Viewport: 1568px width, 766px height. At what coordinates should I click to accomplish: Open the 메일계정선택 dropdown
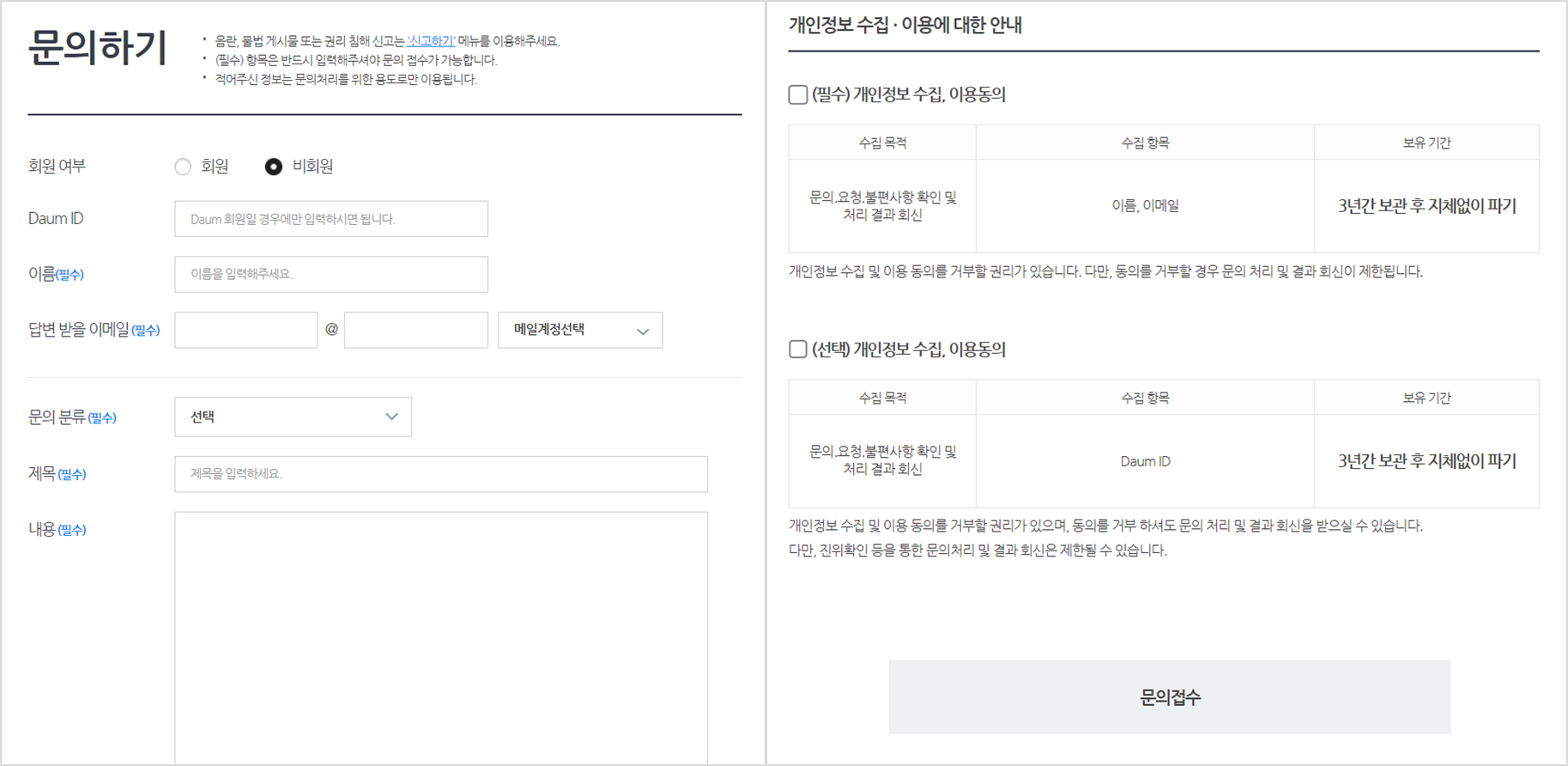[x=579, y=330]
